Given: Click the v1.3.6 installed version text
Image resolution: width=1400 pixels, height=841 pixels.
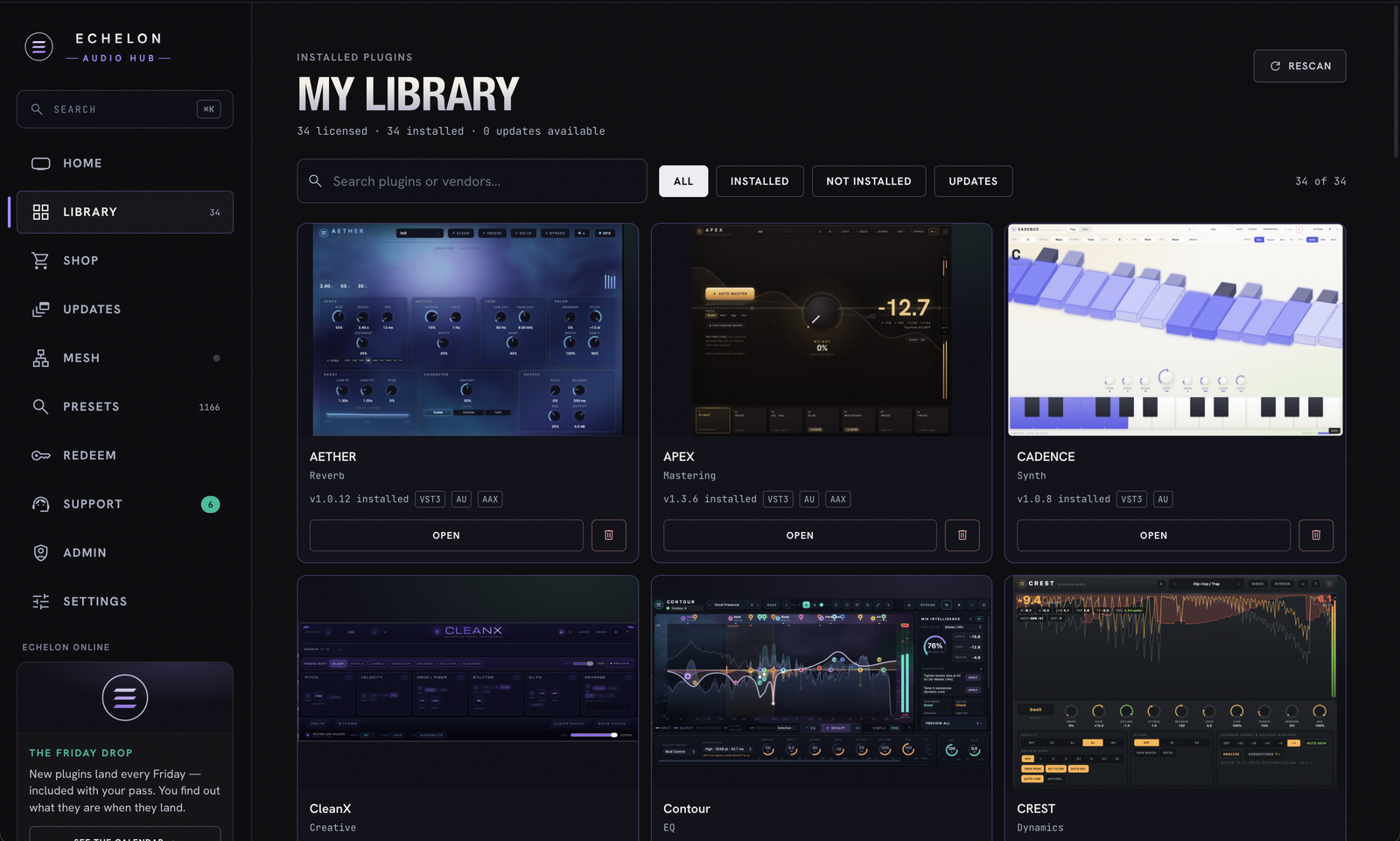Looking at the screenshot, I should (710, 500).
